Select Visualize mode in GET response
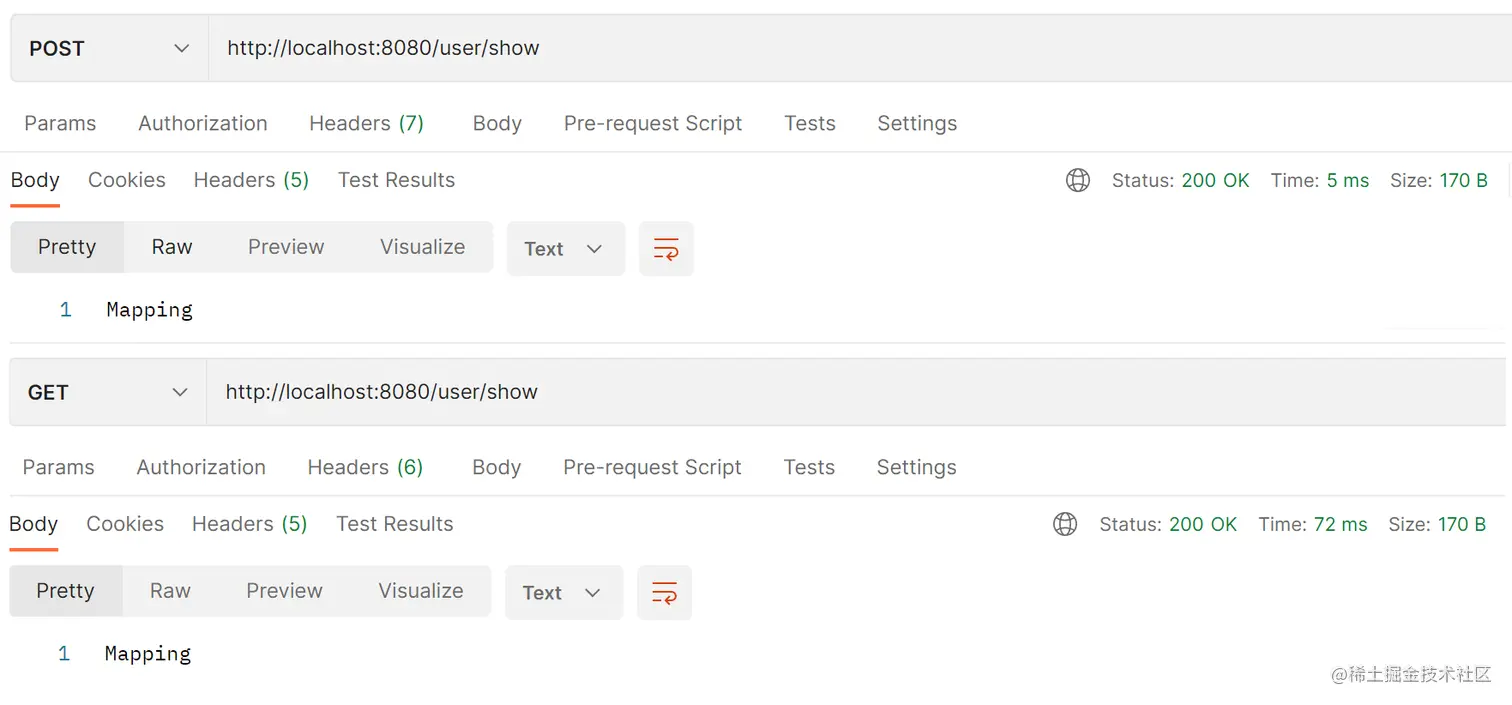This screenshot has height=705, width=1512. pyautogui.click(x=421, y=591)
